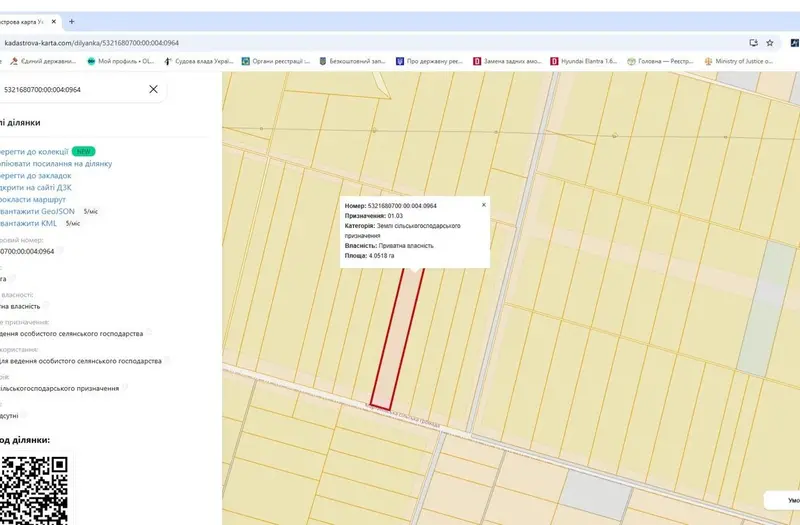Close the cadastral map browser tab

54,22
